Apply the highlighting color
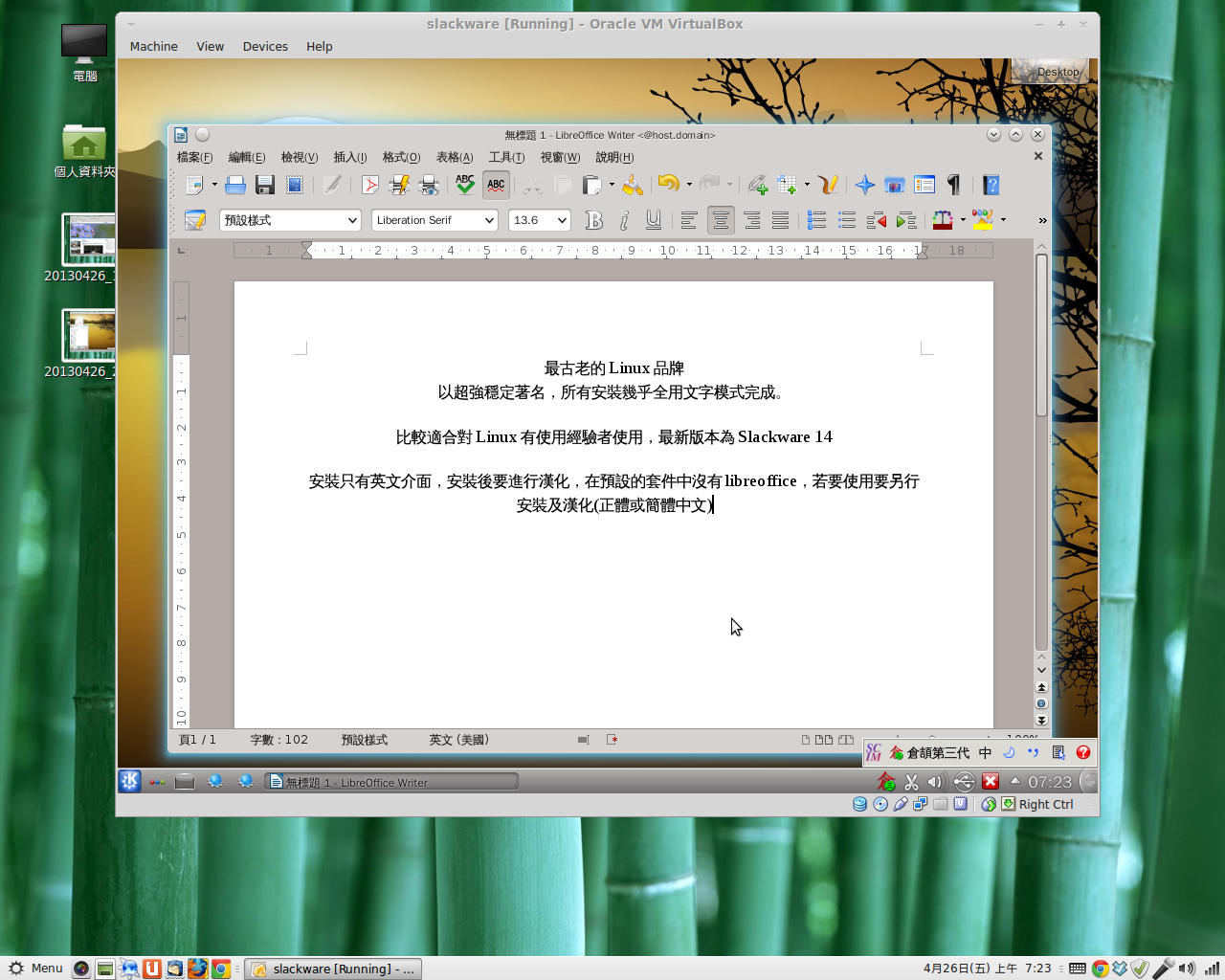1225x980 pixels. tap(983, 220)
